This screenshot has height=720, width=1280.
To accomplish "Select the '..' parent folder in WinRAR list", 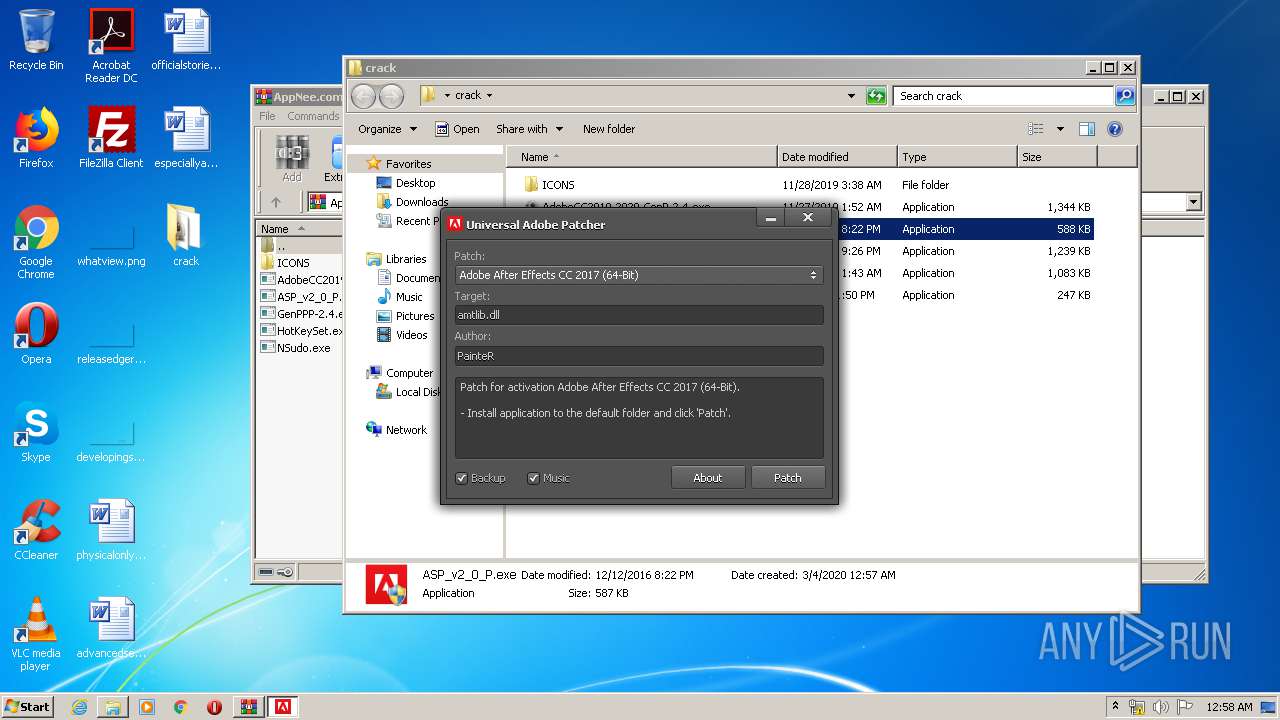I will click(x=272, y=246).
